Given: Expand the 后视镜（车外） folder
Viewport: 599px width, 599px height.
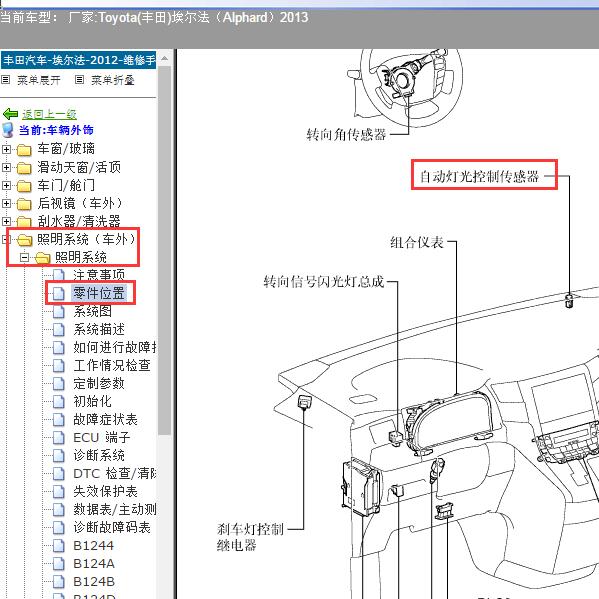Looking at the screenshot, I should point(6,203).
